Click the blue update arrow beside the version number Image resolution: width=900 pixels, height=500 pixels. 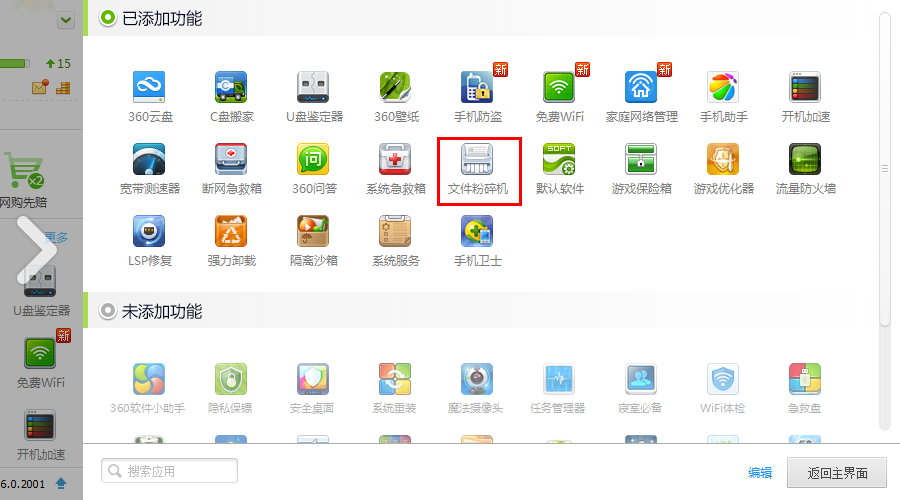[x=61, y=483]
